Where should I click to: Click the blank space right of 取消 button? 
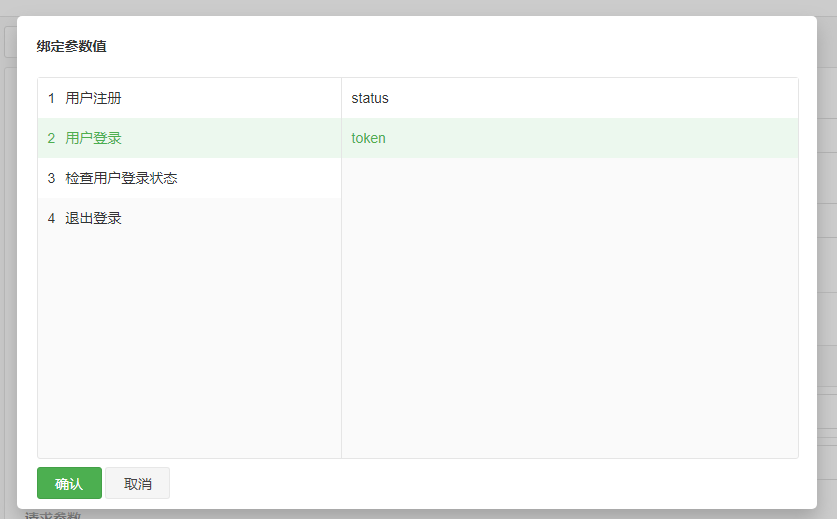[484, 483]
